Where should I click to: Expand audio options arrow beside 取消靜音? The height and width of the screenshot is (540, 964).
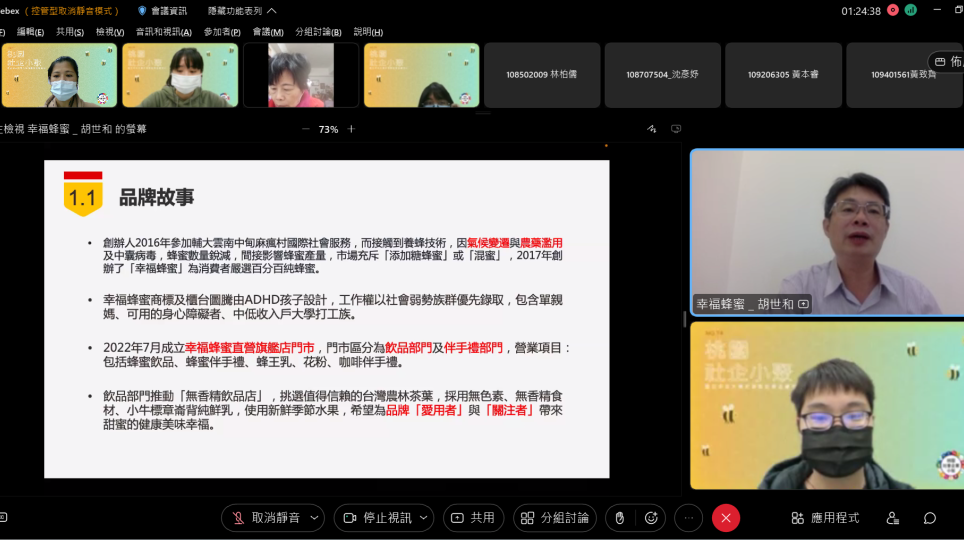click(x=315, y=518)
